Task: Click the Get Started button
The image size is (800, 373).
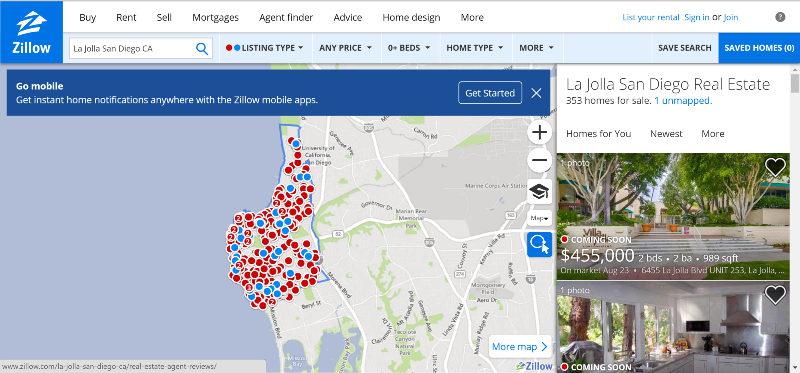Action: (x=490, y=93)
